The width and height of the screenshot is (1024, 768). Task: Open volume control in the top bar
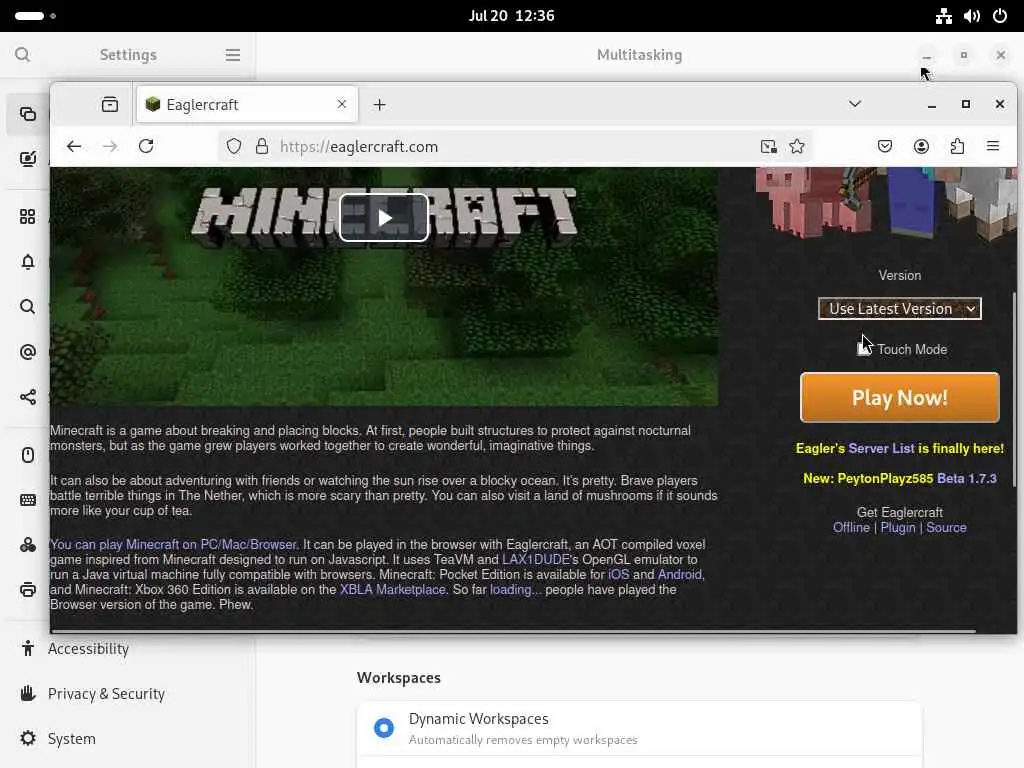pos(972,16)
